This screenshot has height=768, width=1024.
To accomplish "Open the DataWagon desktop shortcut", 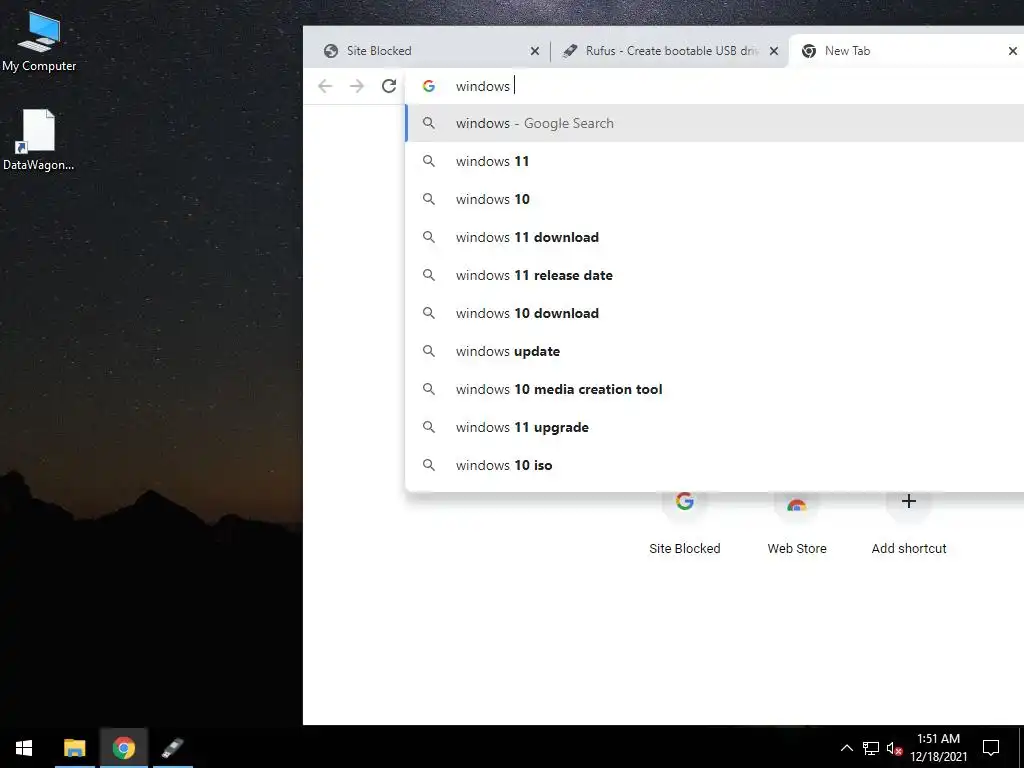I will click(39, 140).
